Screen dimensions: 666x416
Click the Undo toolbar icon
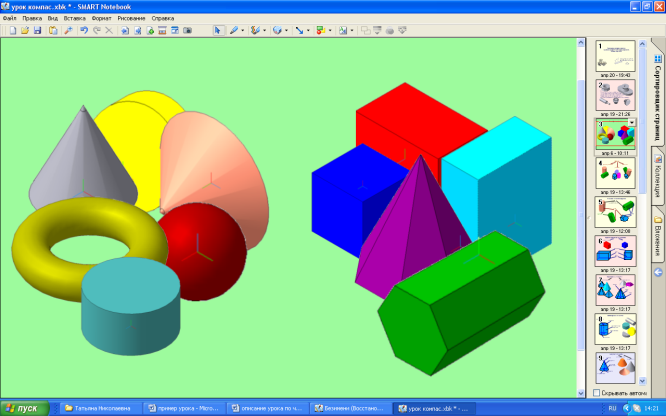click(x=84, y=30)
